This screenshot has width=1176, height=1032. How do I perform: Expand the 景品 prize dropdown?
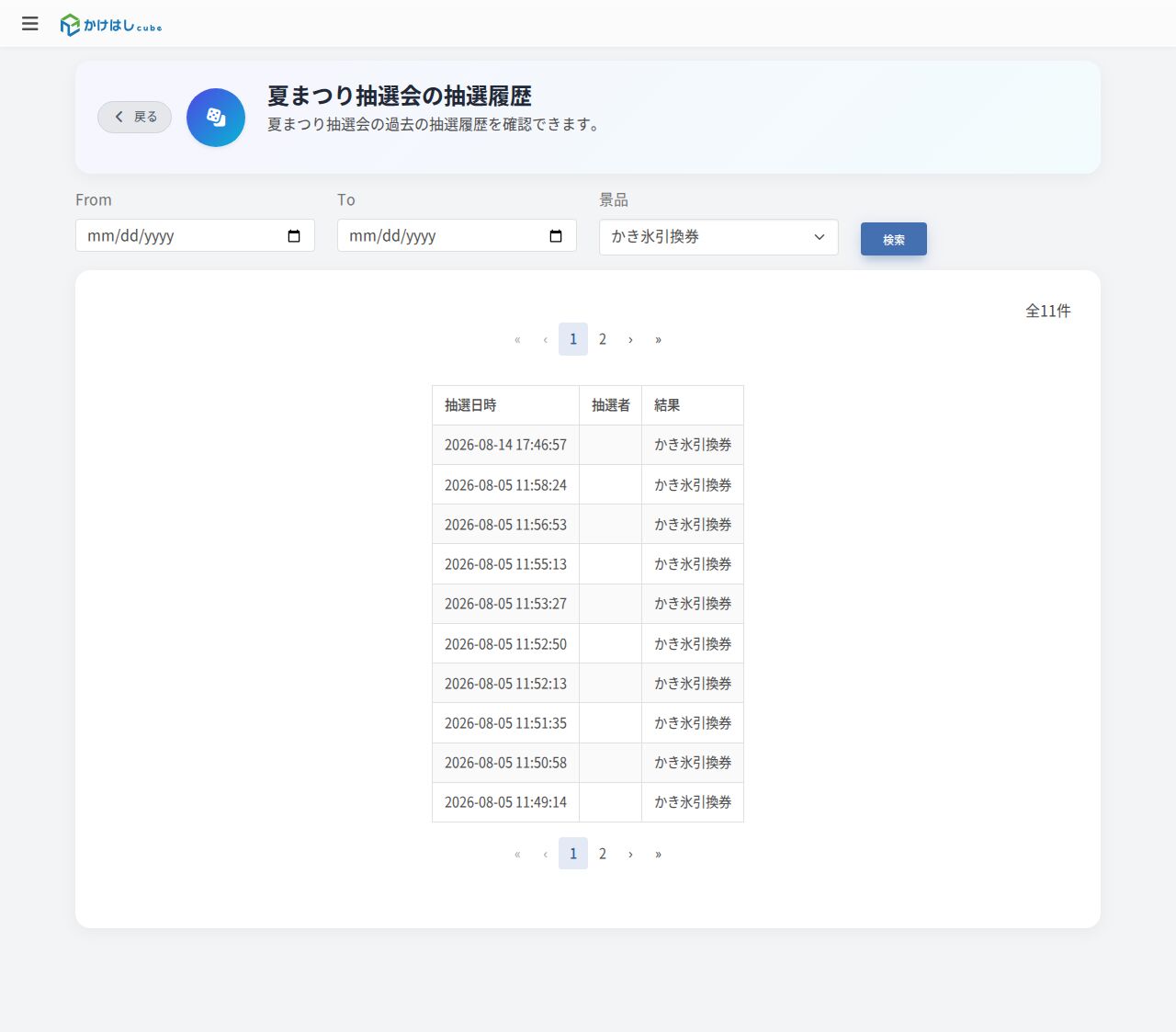click(x=718, y=237)
